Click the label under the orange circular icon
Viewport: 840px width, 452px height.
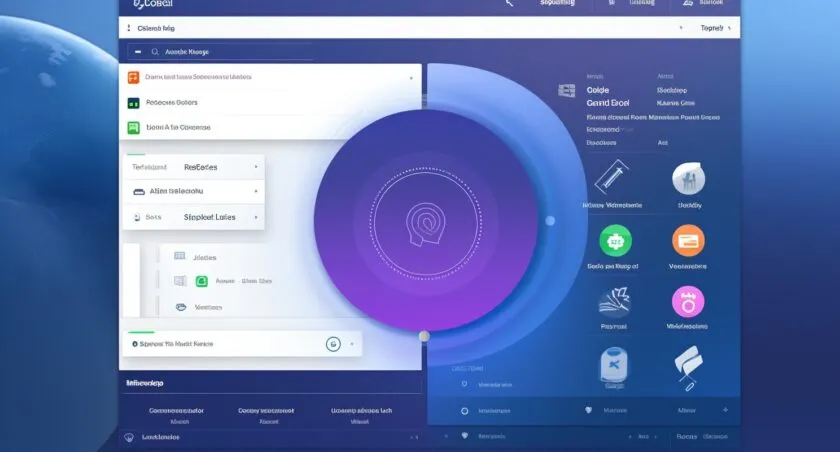(x=687, y=266)
